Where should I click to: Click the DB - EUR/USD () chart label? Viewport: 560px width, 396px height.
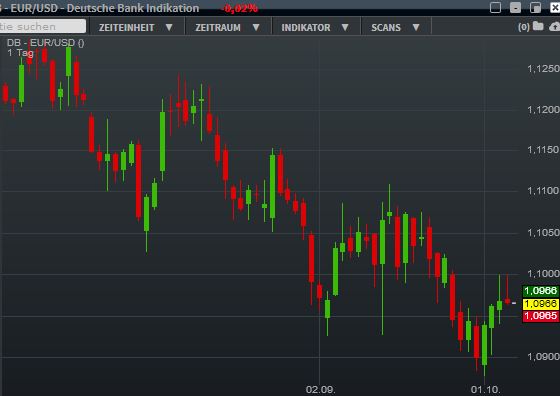click(46, 43)
